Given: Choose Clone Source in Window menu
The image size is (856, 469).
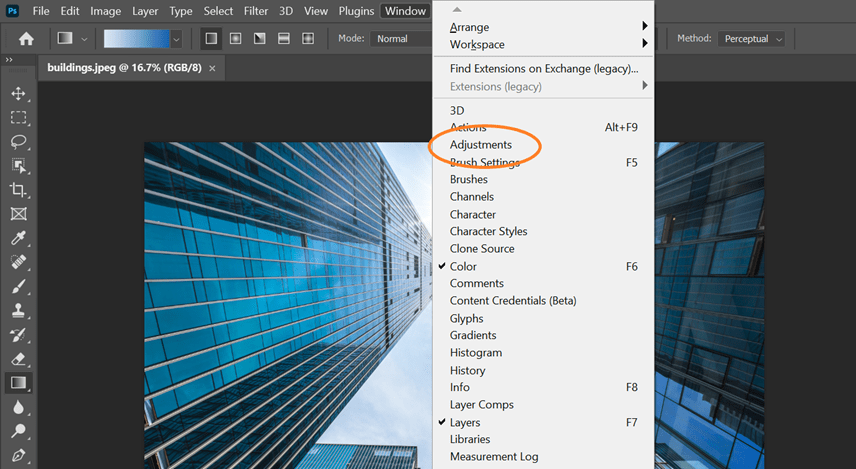Looking at the screenshot, I should pos(544,248).
